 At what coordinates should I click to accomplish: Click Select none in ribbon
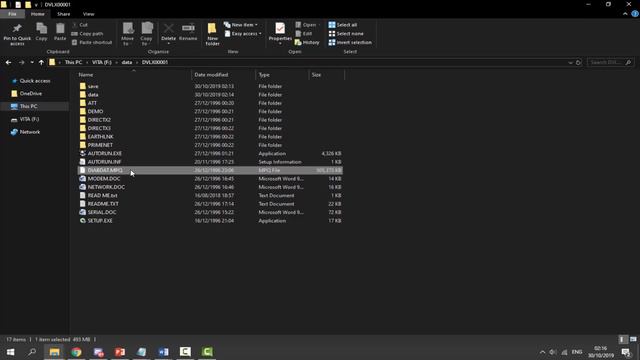point(346,33)
